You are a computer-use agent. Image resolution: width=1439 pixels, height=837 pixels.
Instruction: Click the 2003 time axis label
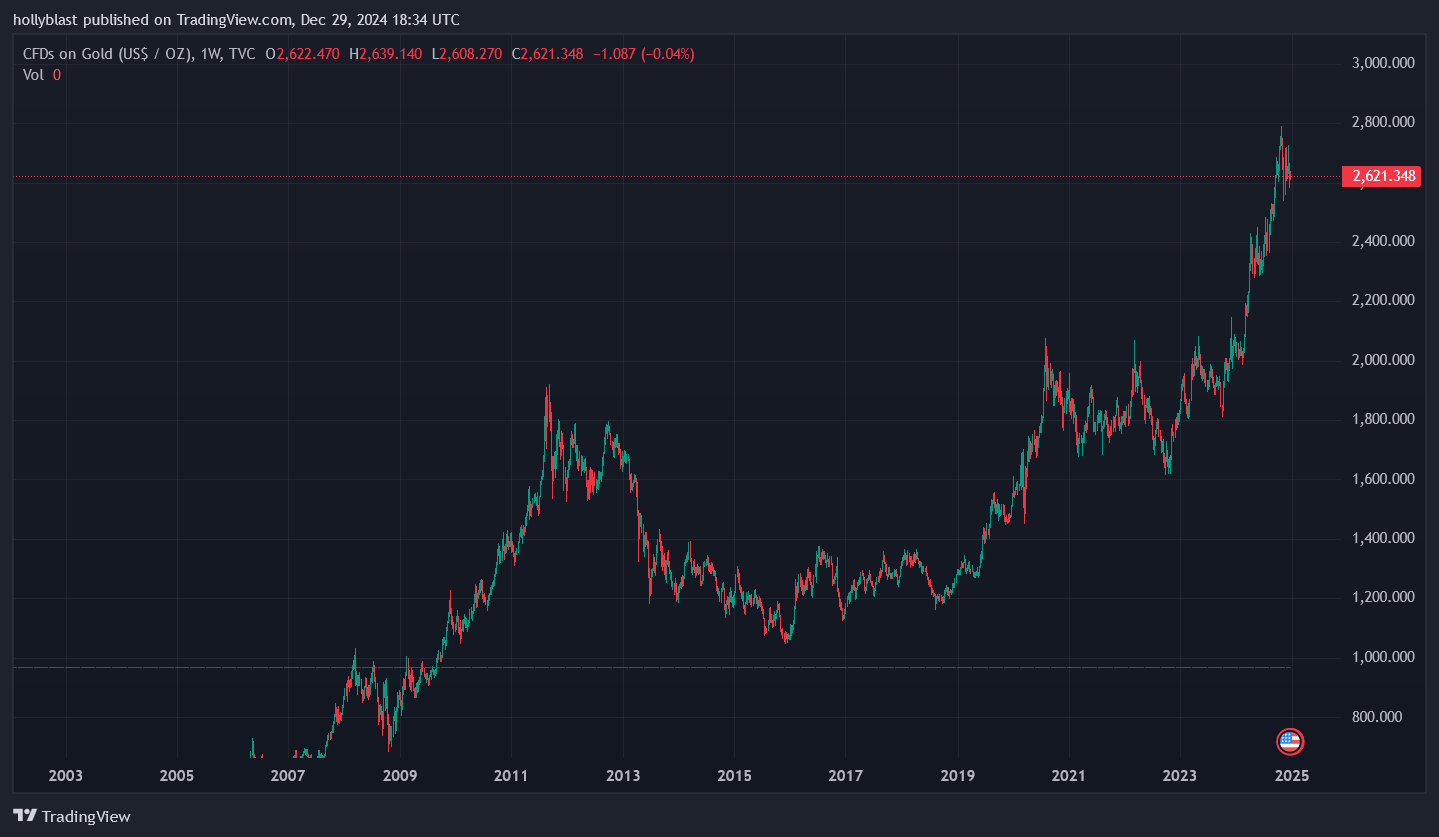coord(65,775)
